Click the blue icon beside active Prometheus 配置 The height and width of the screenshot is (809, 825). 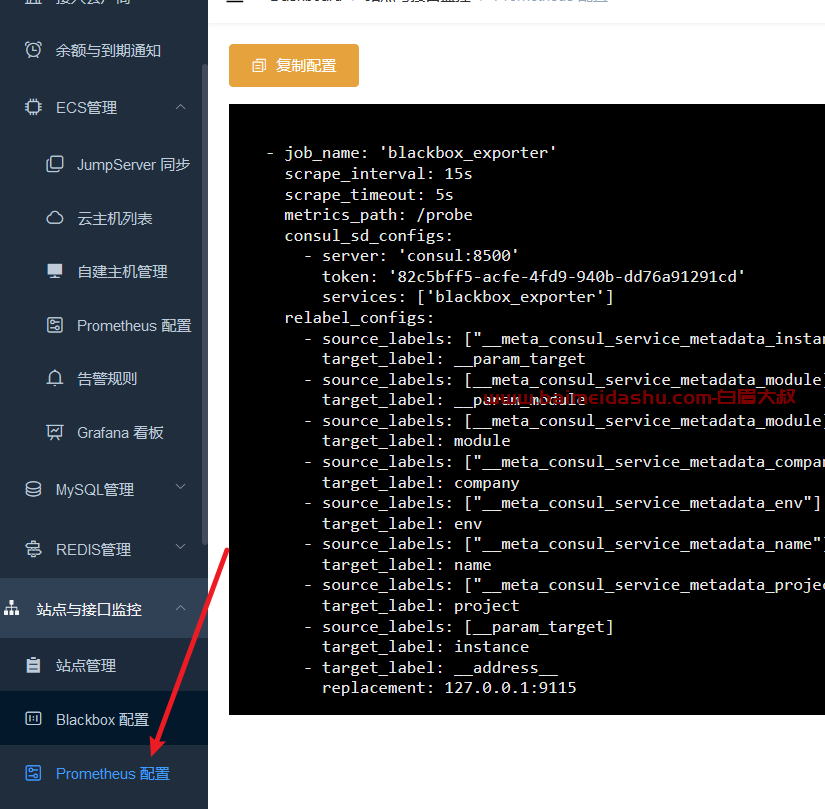[33, 773]
